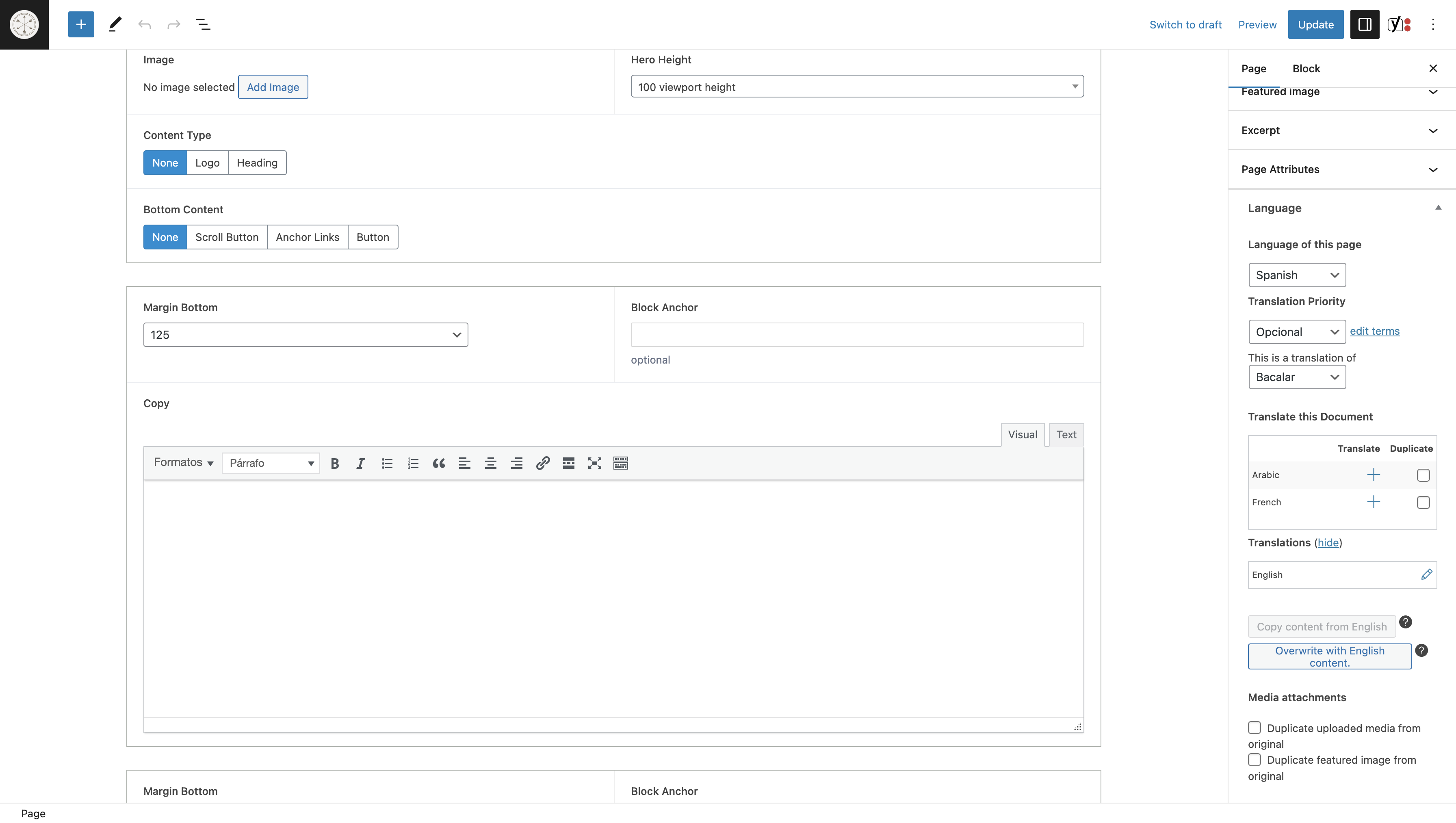Switch to the Page sidebar tab
The image size is (1456, 823).
(x=1254, y=68)
